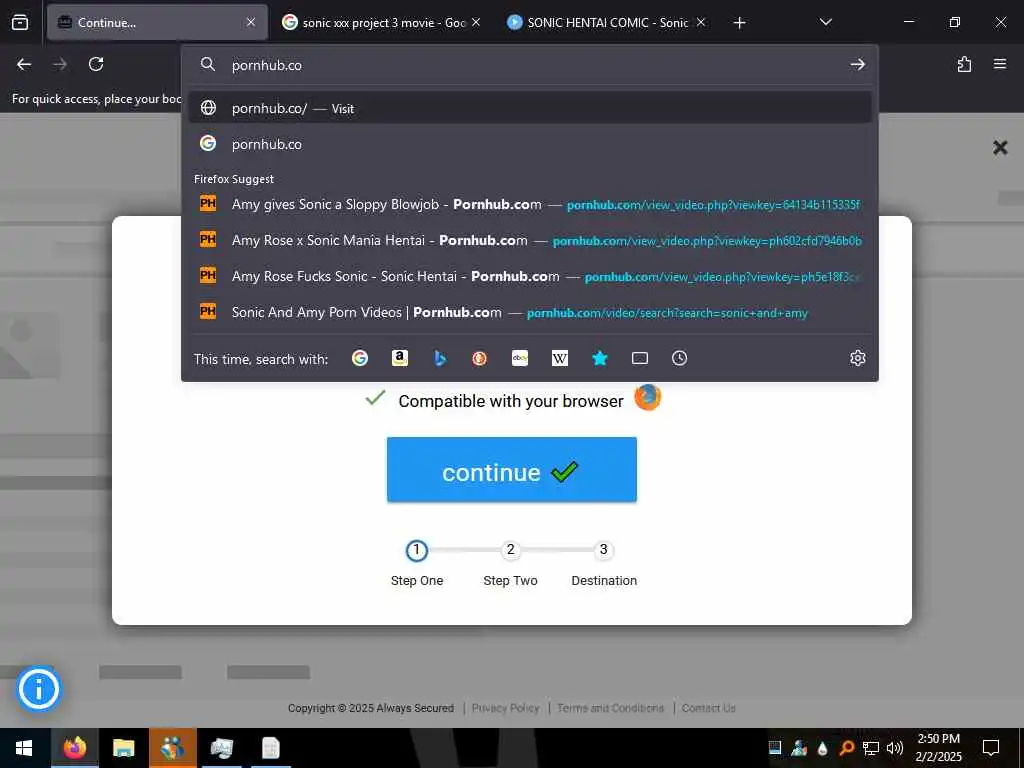Open the clock and date in taskbar
This screenshot has height=768, width=1024.
tap(938, 748)
